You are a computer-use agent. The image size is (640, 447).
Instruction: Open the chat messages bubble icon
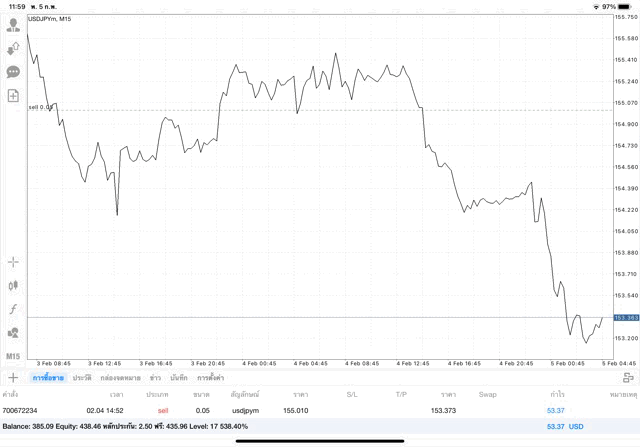(13, 72)
